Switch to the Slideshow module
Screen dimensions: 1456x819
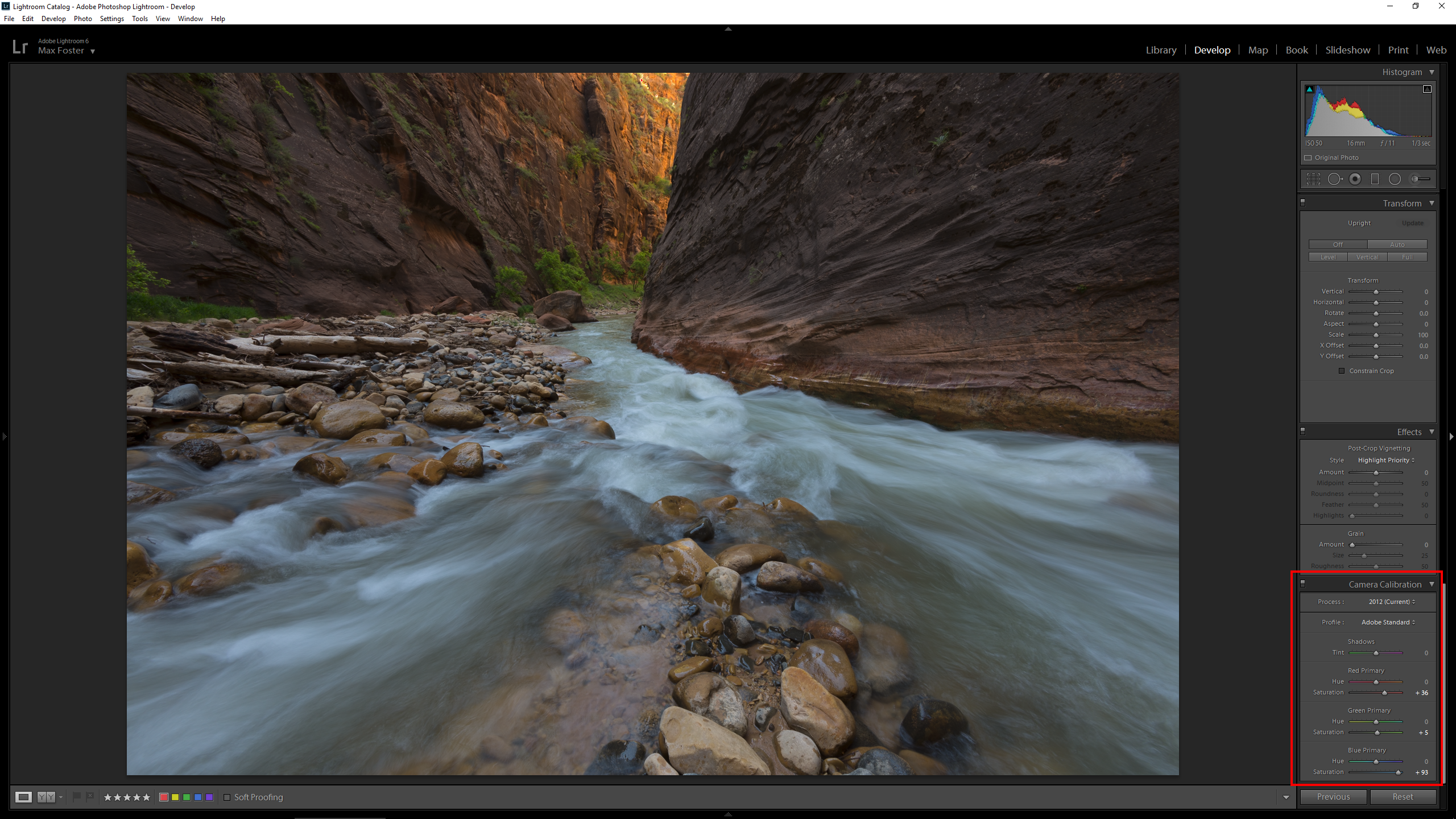point(1348,50)
